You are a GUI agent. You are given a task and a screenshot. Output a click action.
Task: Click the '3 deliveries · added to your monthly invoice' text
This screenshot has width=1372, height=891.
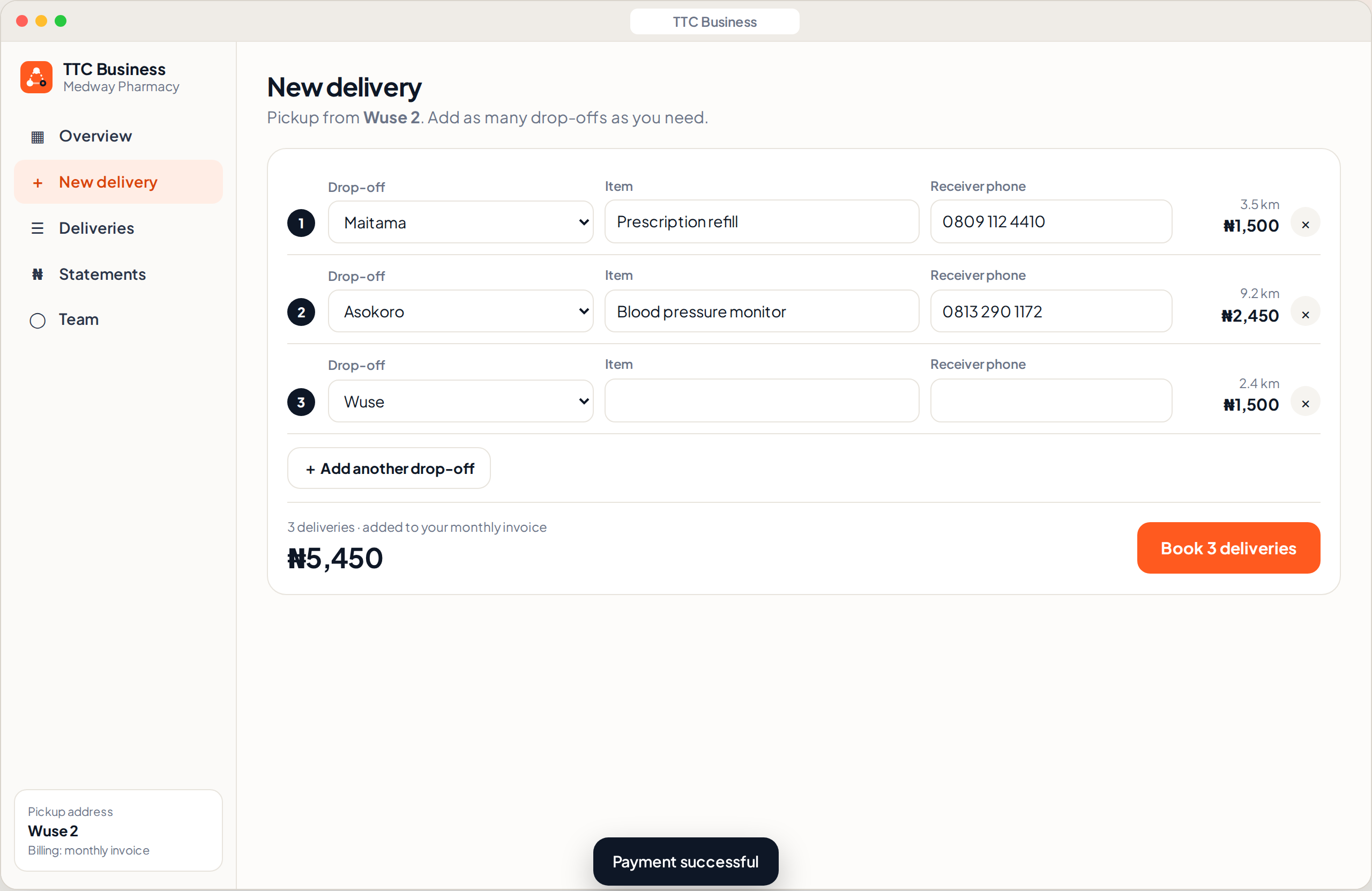point(417,528)
